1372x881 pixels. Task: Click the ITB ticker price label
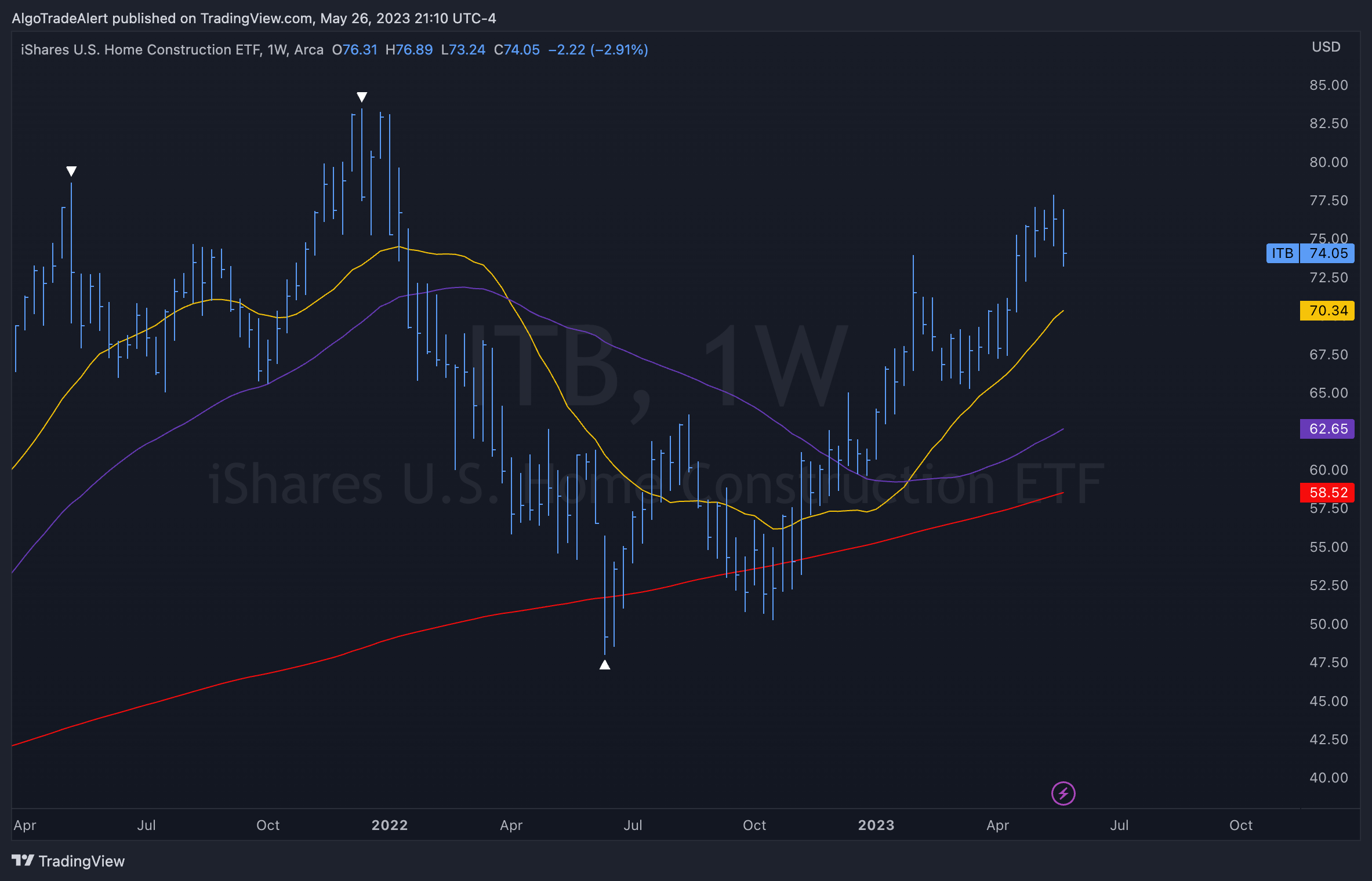click(x=1282, y=253)
